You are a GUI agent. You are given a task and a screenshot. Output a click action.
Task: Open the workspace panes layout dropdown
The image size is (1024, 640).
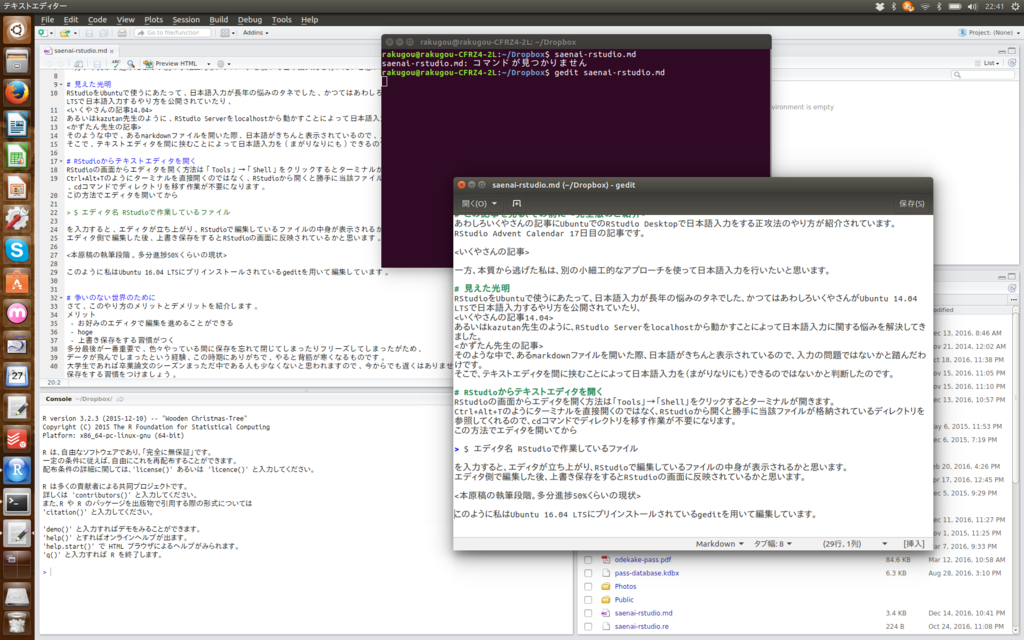pos(227,33)
